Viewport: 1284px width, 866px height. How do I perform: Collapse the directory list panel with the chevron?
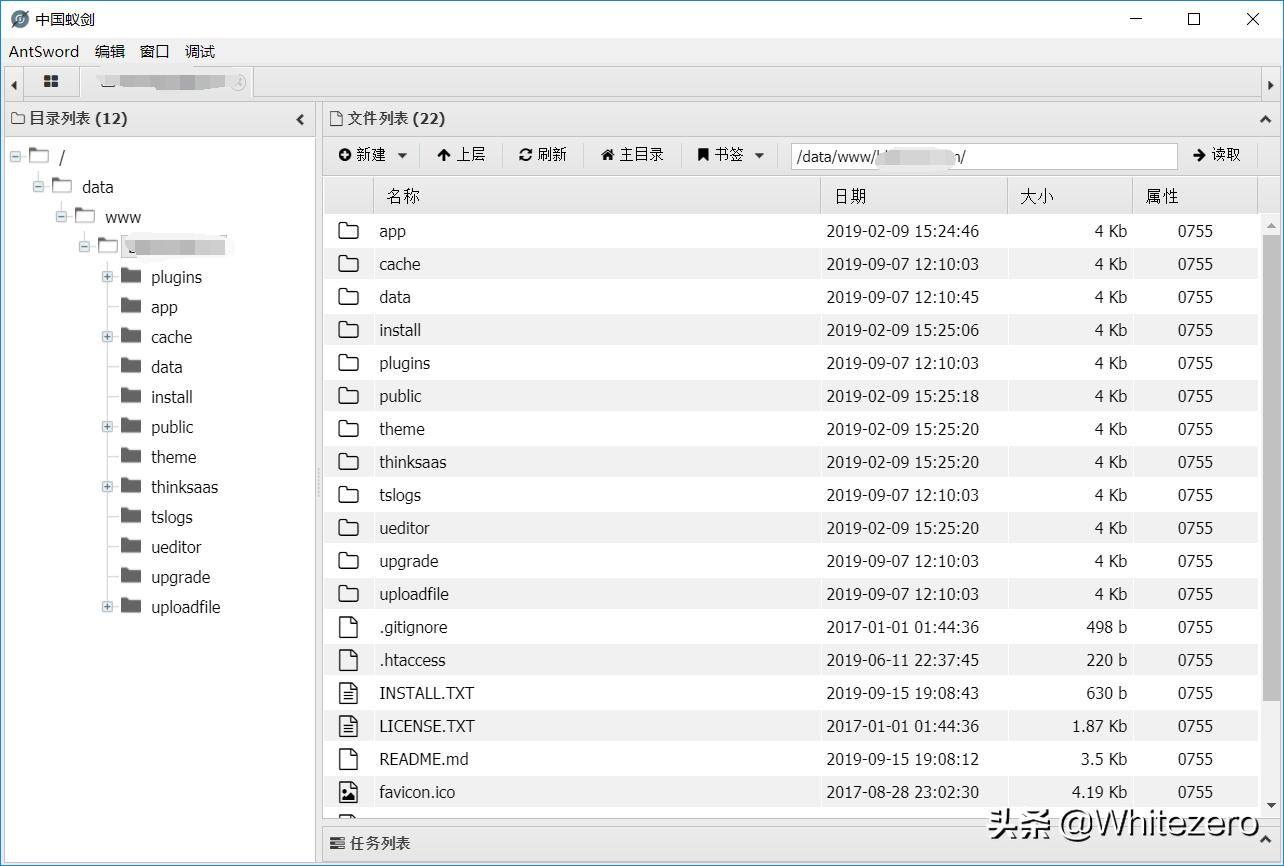[300, 119]
